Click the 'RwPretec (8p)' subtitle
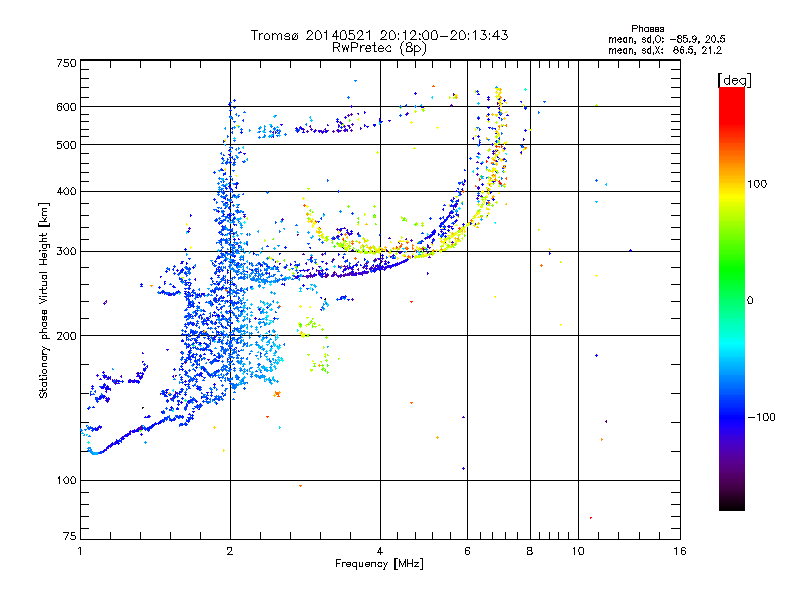This screenshot has width=800, height=600. [x=379, y=48]
